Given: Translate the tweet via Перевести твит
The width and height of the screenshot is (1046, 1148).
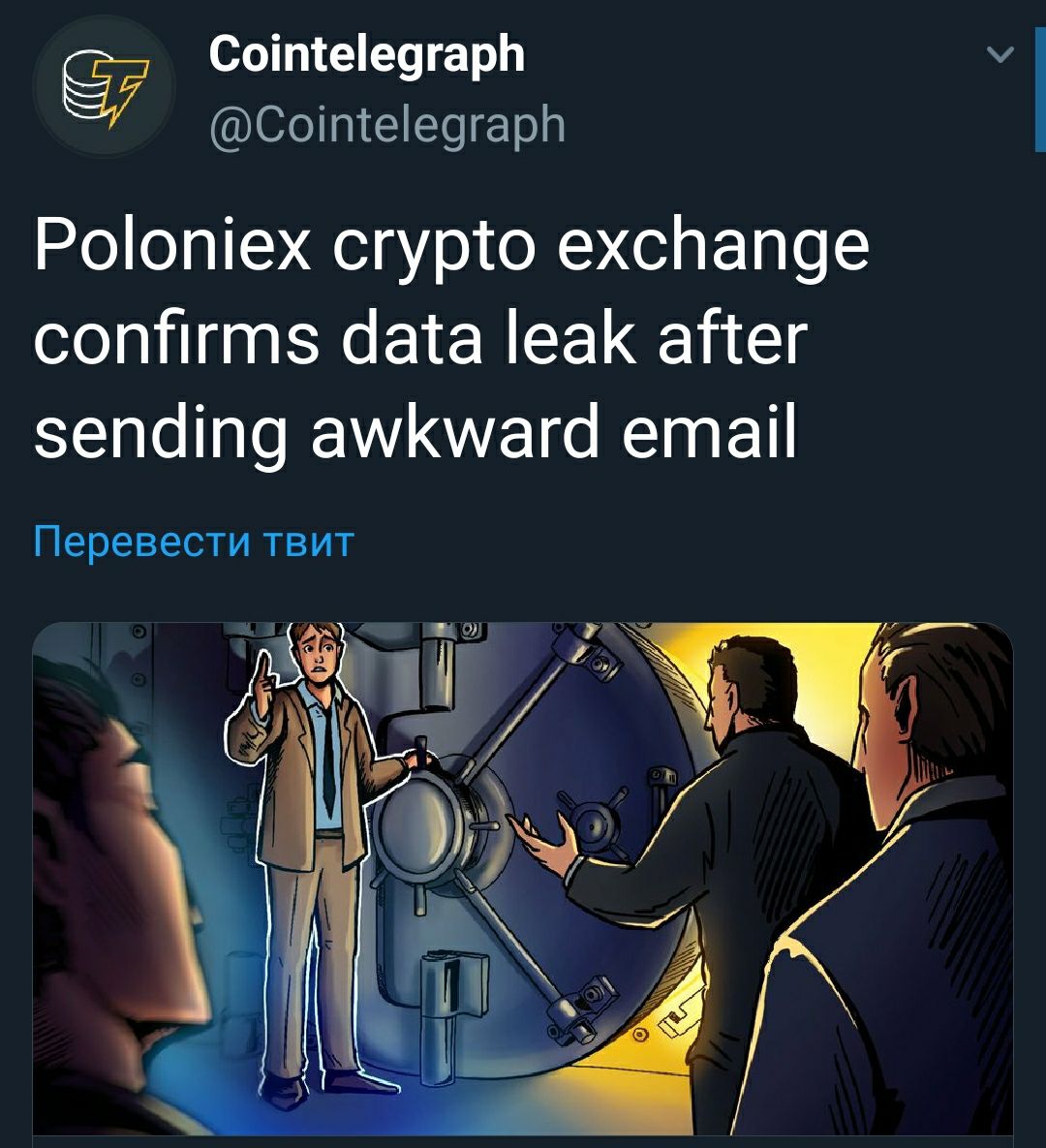Looking at the screenshot, I should pos(194,542).
